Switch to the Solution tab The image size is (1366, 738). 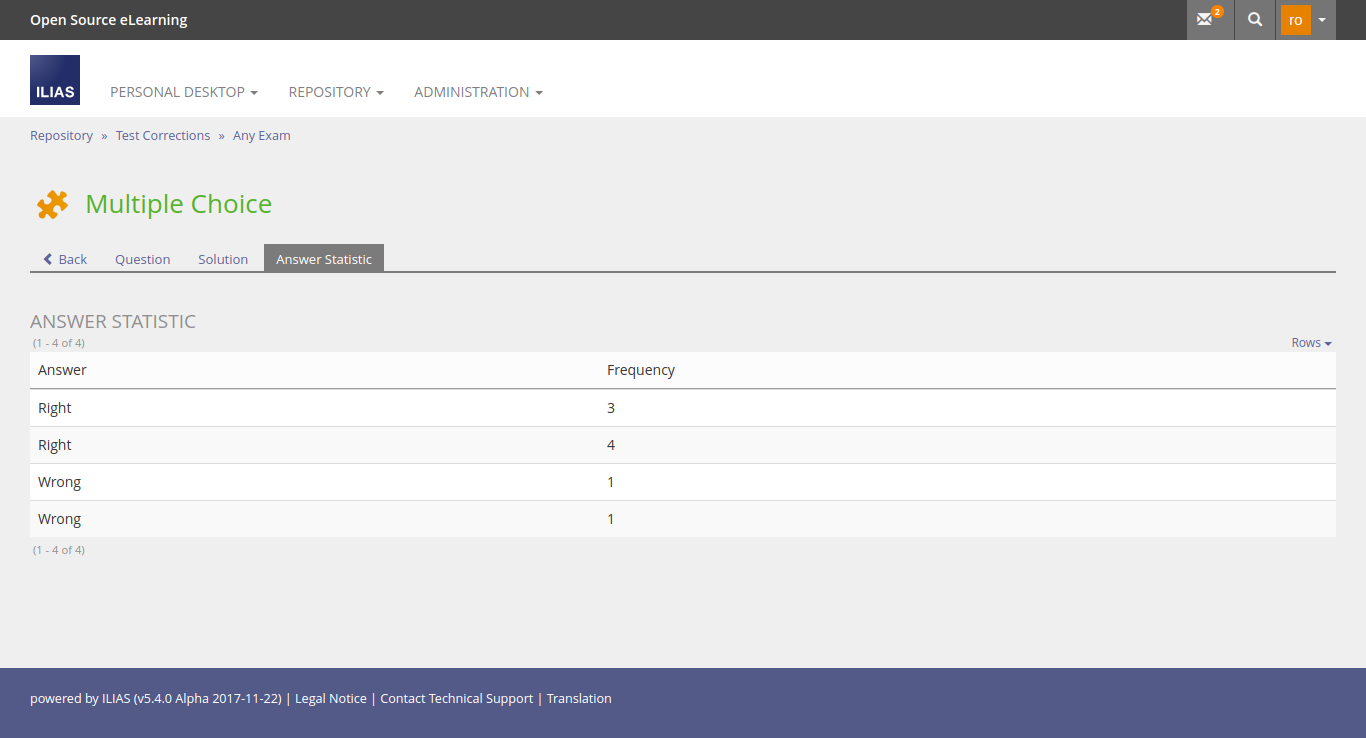pyautogui.click(x=223, y=259)
